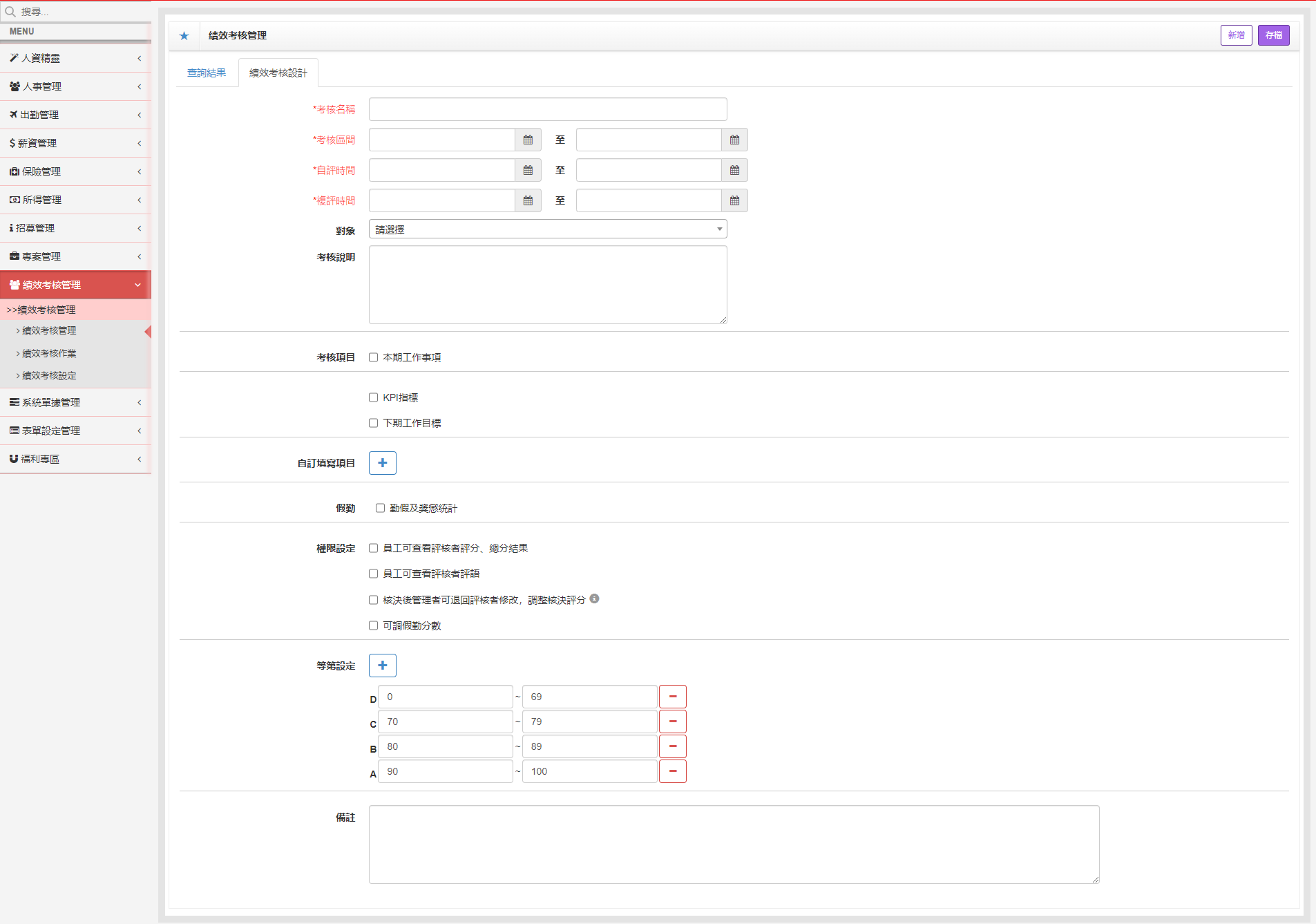Open 績效考核作業 submenu item
This screenshot has width=1316, height=924.
49,353
